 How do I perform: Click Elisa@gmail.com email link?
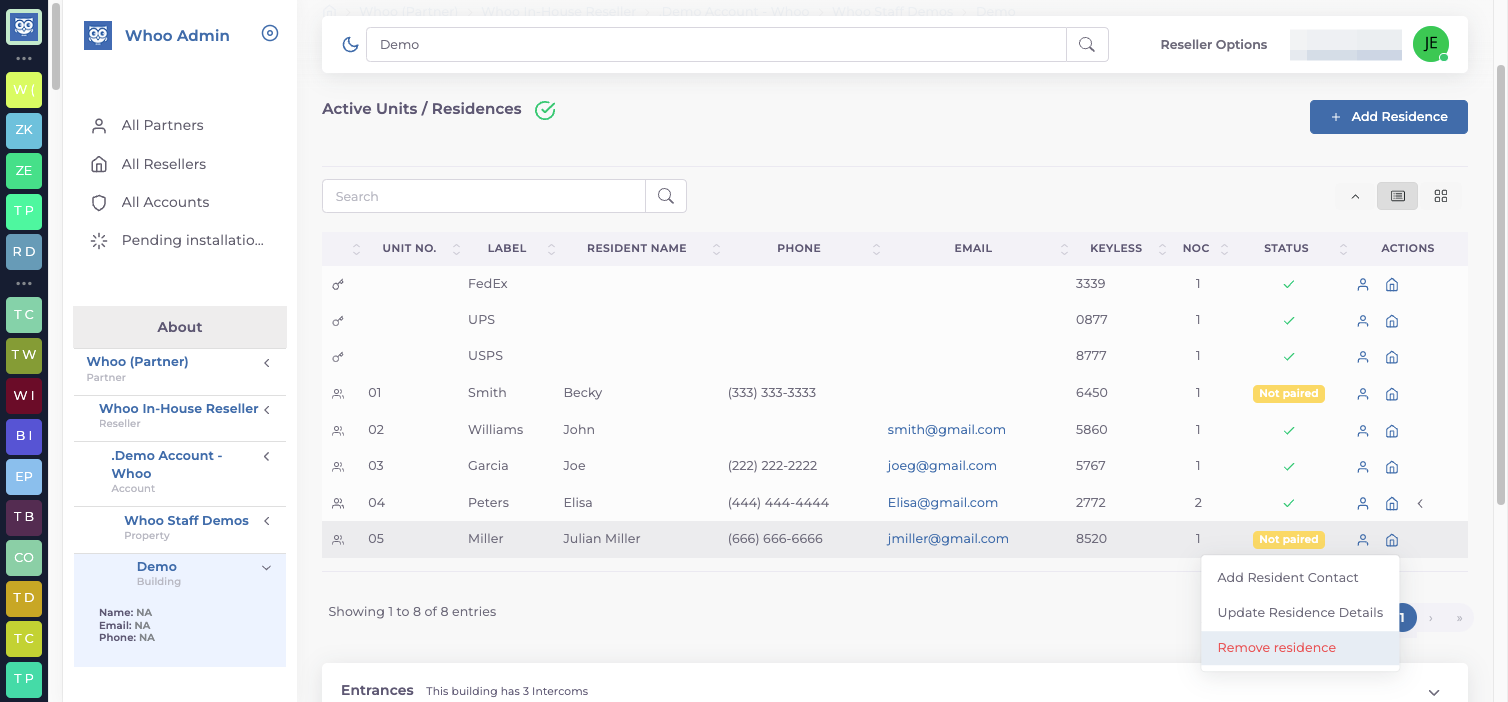point(942,503)
